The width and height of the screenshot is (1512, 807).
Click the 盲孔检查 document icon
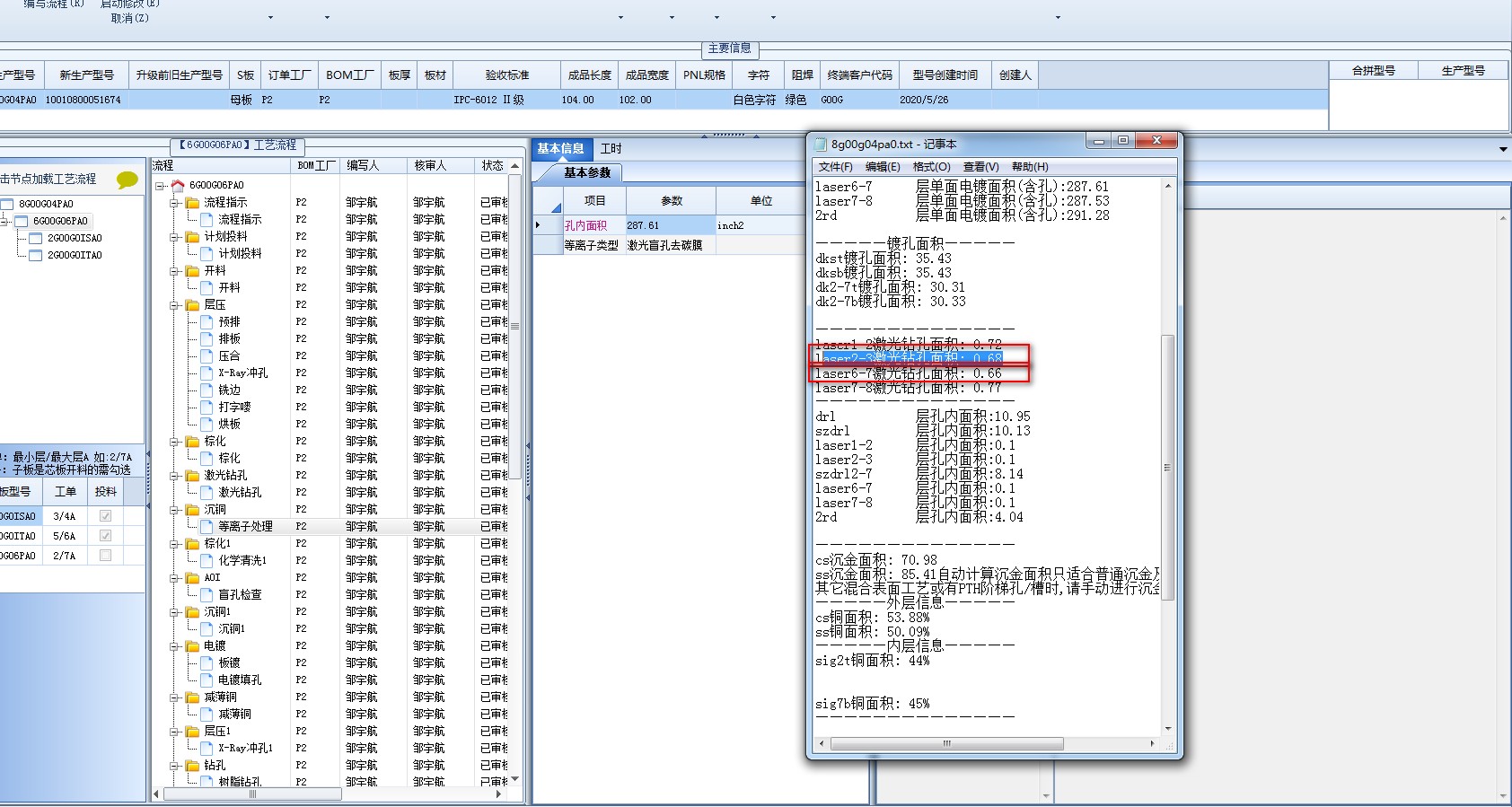point(207,595)
